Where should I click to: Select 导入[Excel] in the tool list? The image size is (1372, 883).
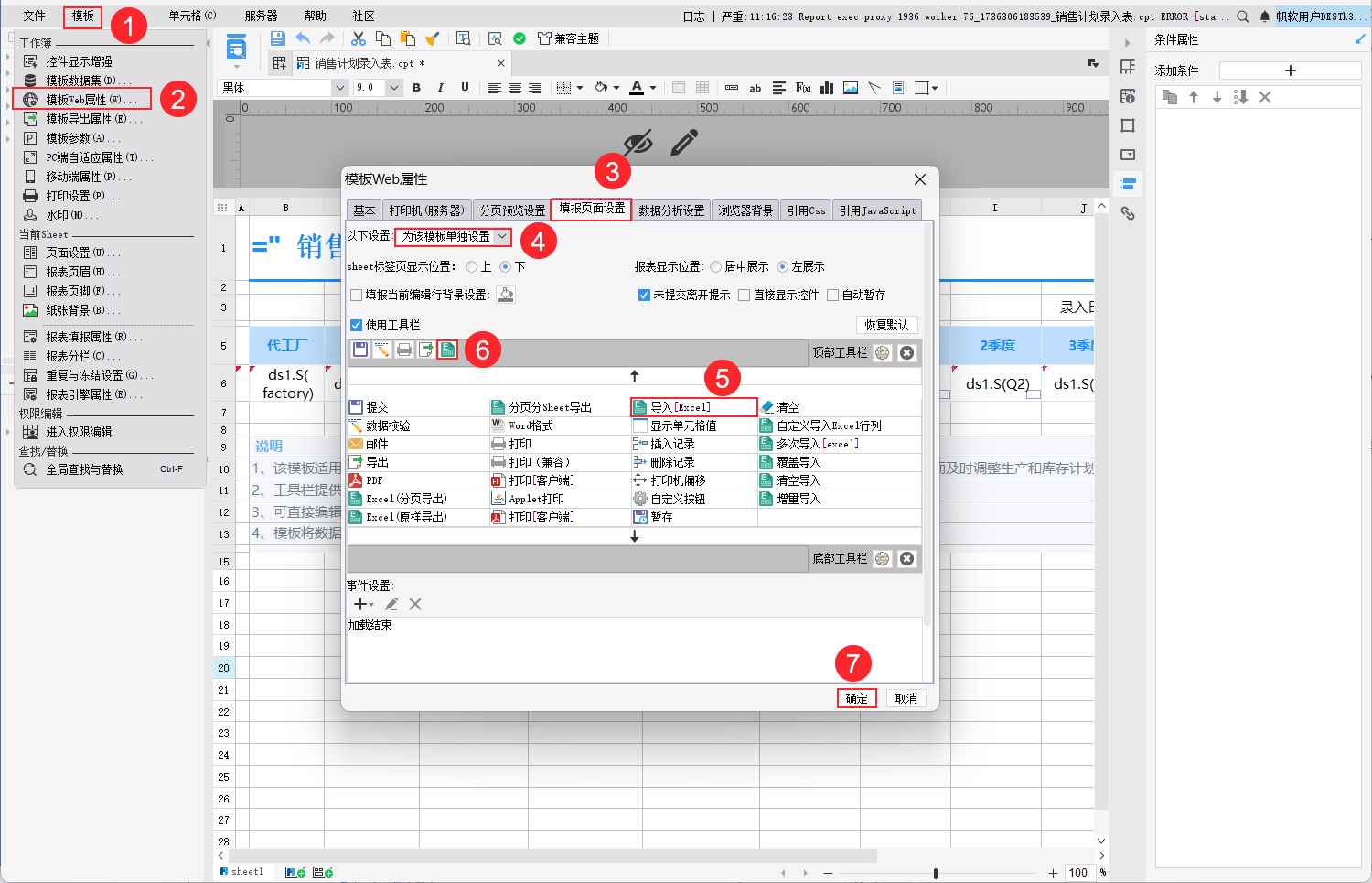point(694,407)
